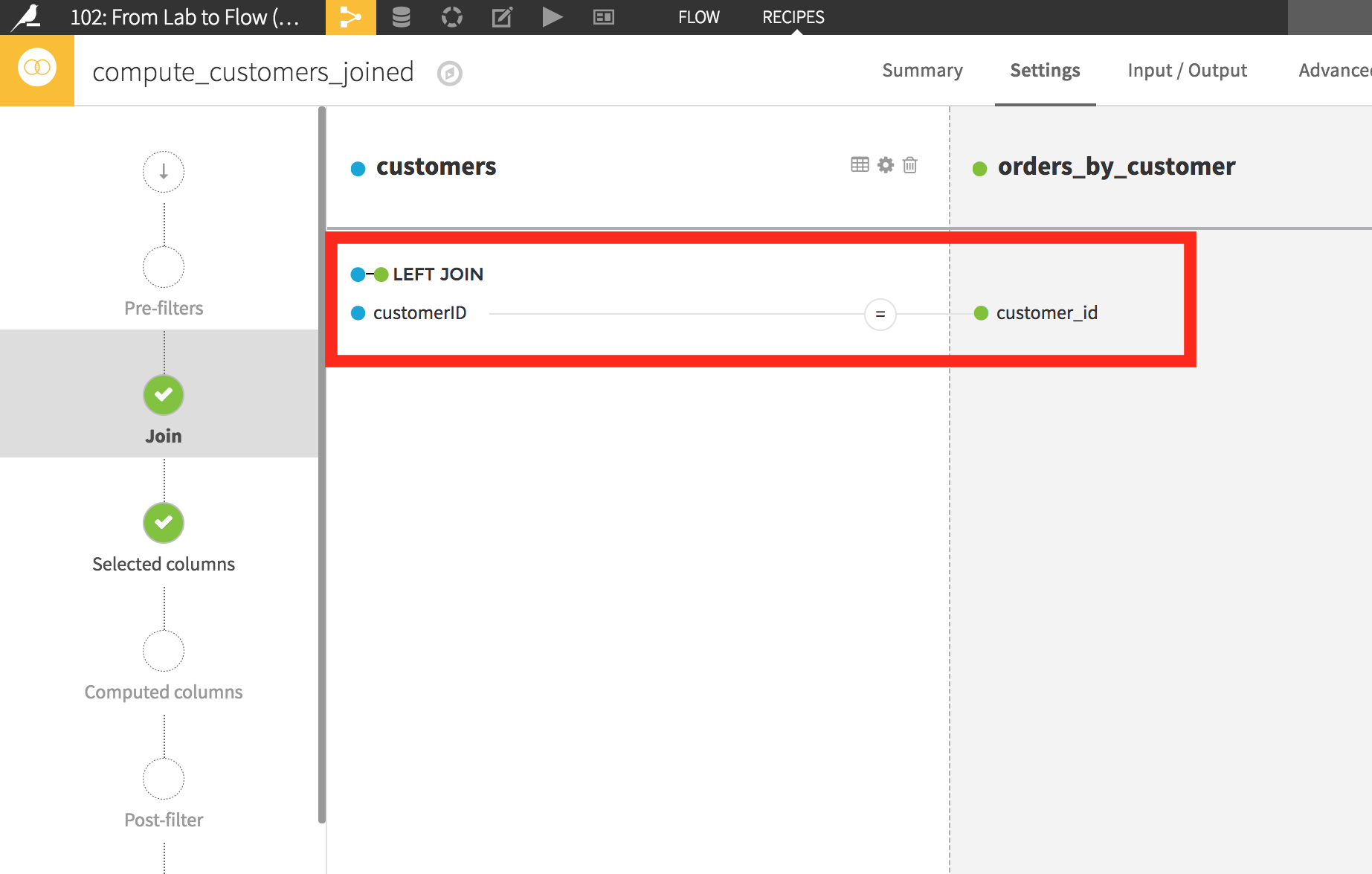Screen dimensions: 1372x874
Task: Click the Dataiku bird logo
Action: pos(27,17)
